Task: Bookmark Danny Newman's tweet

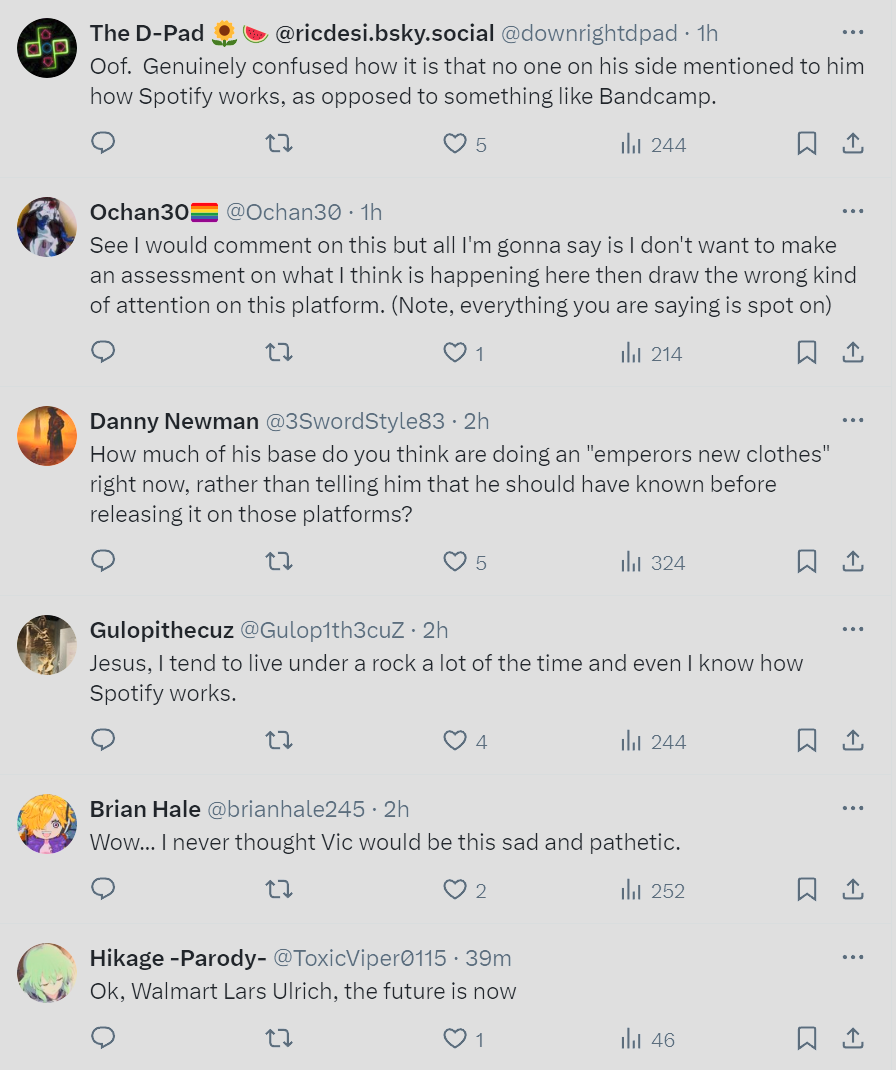Action: pos(807,562)
